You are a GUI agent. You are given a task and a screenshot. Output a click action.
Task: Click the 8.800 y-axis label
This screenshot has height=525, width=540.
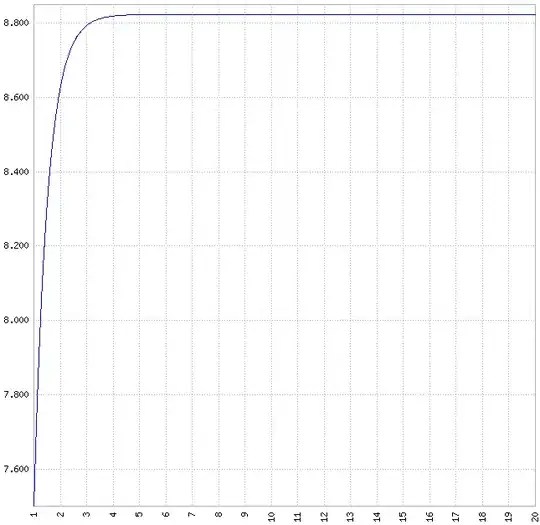(16, 23)
